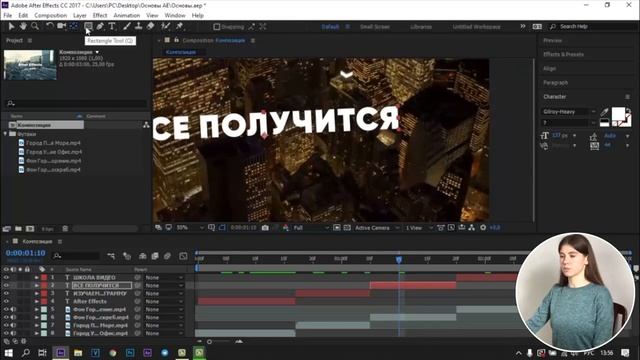This screenshot has height=360, width=640.
Task: Enable the Snapping checkbox
Action: pyautogui.click(x=217, y=27)
